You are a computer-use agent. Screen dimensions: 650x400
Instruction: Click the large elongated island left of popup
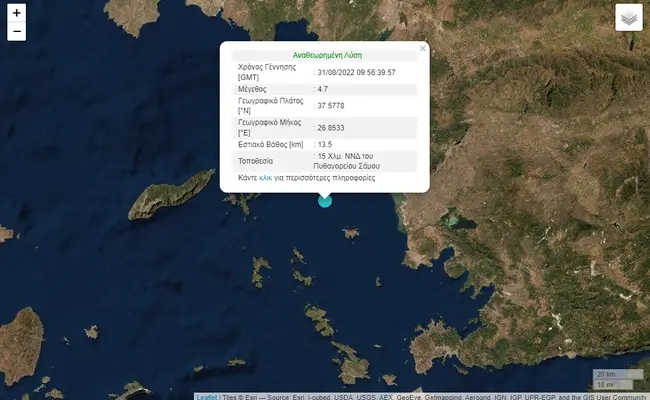point(170,194)
